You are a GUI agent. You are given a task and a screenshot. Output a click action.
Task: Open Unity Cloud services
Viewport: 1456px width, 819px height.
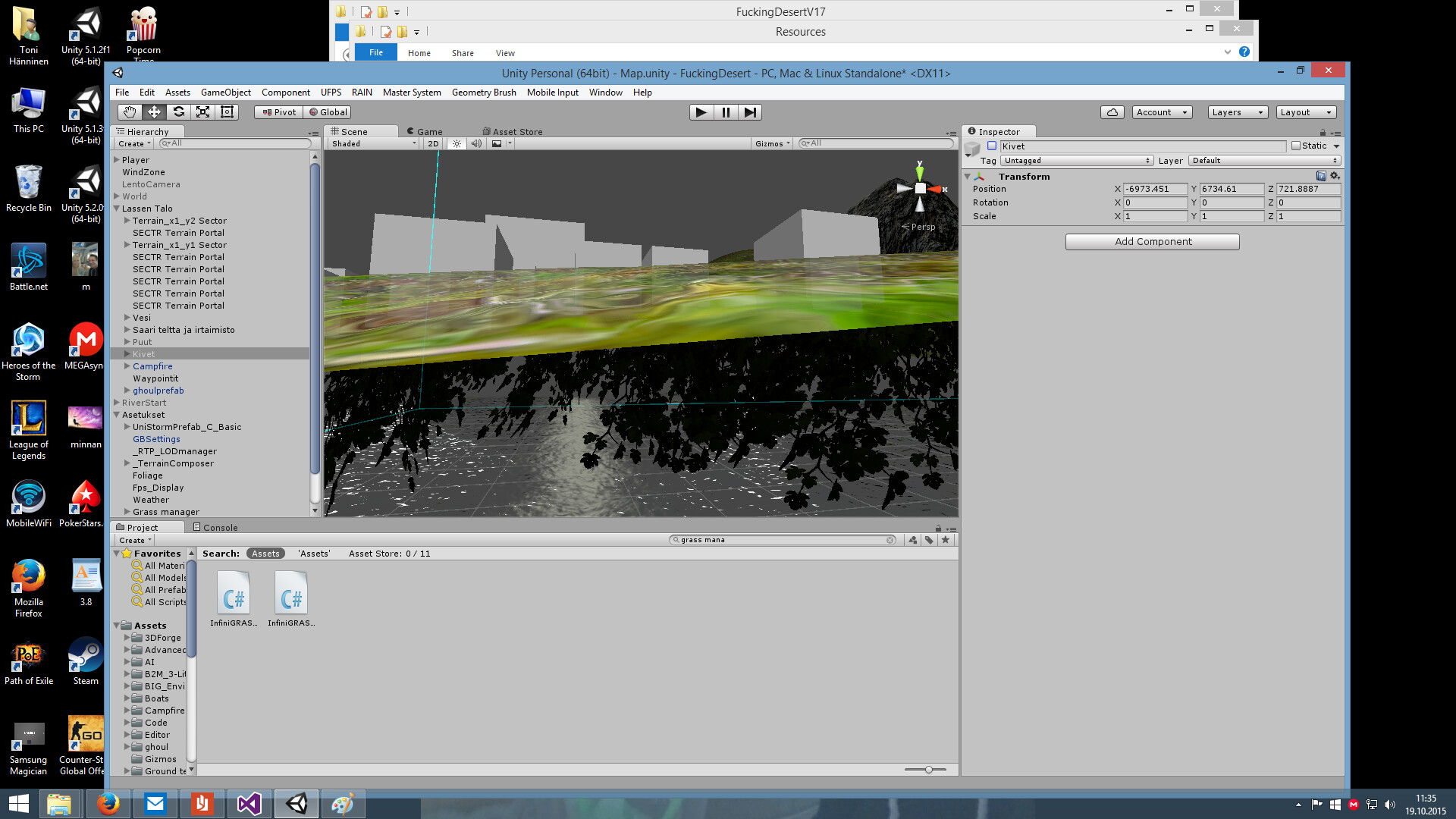(1112, 111)
